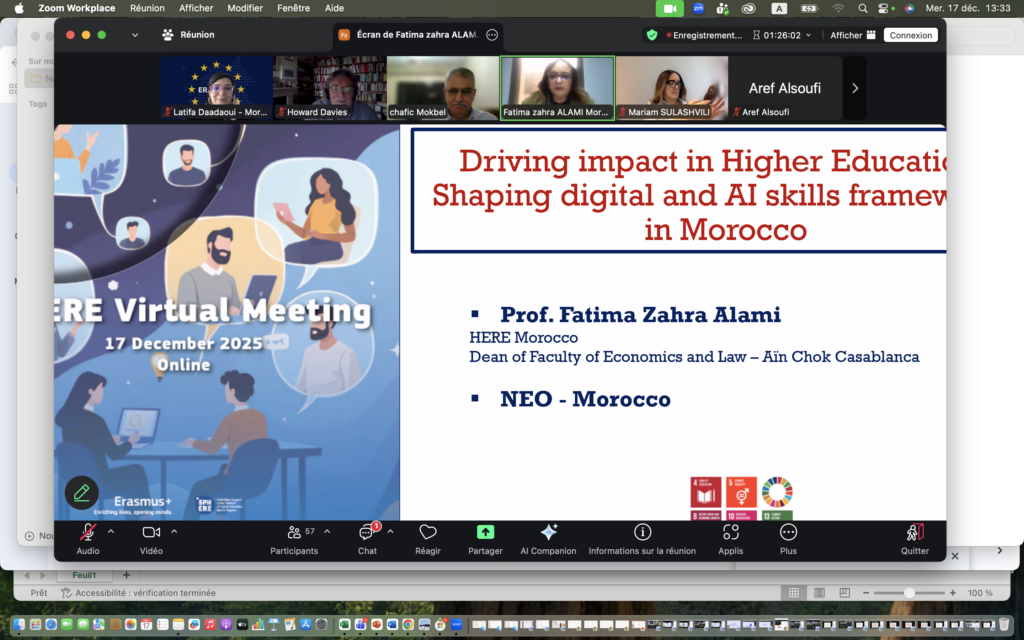1024x640 pixels.
Task: Click the zoom slider in Excel status bar
Action: pyautogui.click(x=908, y=593)
